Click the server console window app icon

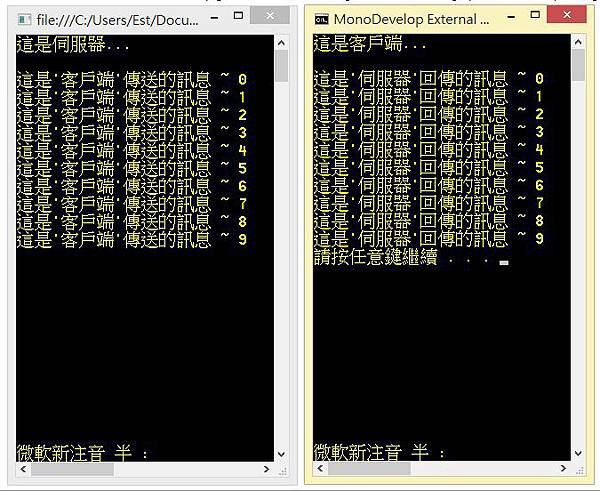24,19
